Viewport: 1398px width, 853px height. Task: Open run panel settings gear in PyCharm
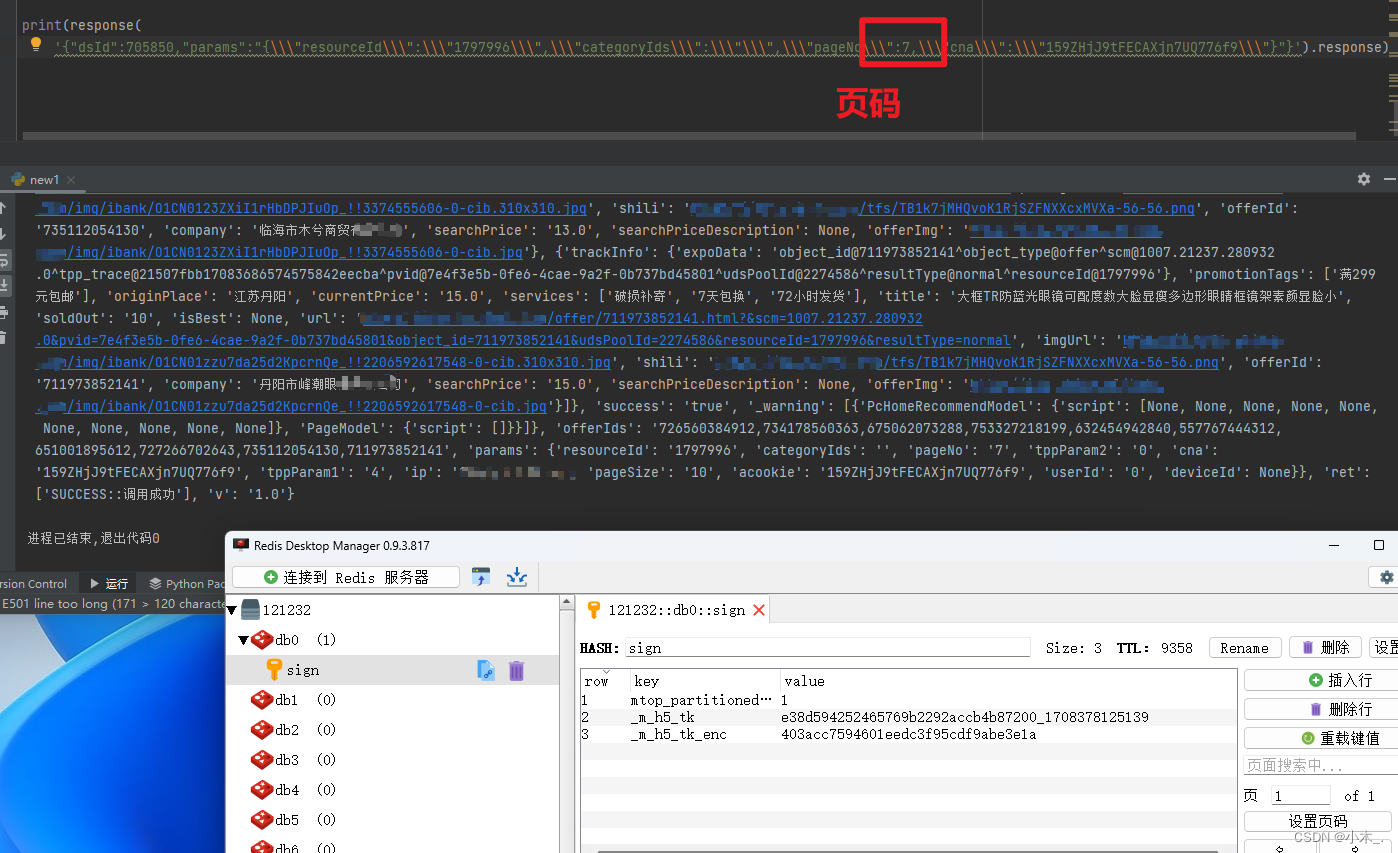pyautogui.click(x=1364, y=179)
